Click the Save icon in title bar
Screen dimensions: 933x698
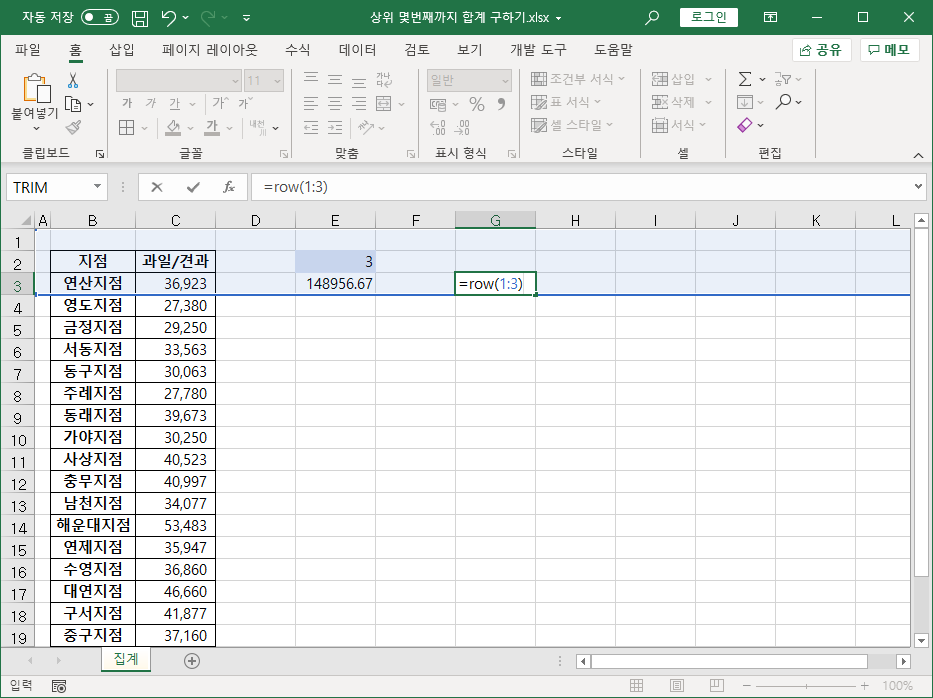click(140, 18)
